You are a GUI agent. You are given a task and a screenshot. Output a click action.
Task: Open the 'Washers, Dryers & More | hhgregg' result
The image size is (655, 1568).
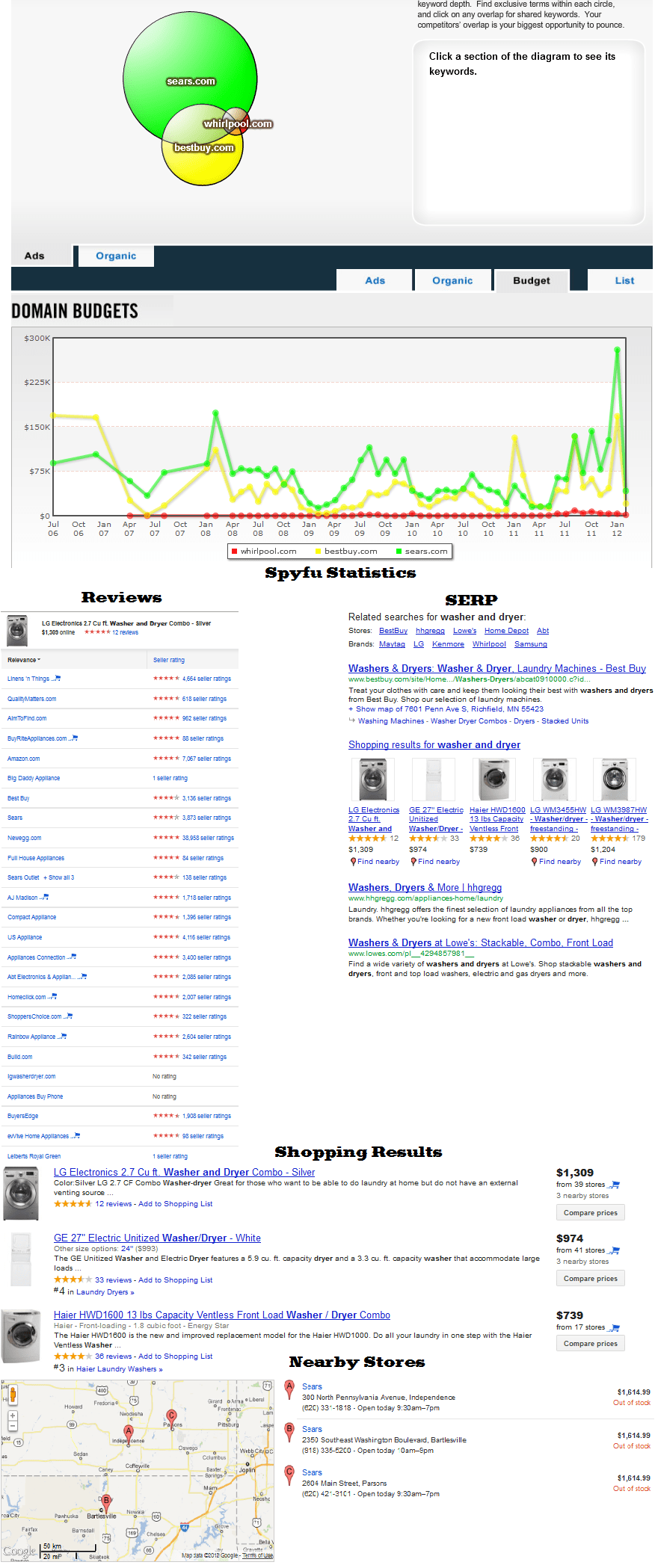[425, 888]
